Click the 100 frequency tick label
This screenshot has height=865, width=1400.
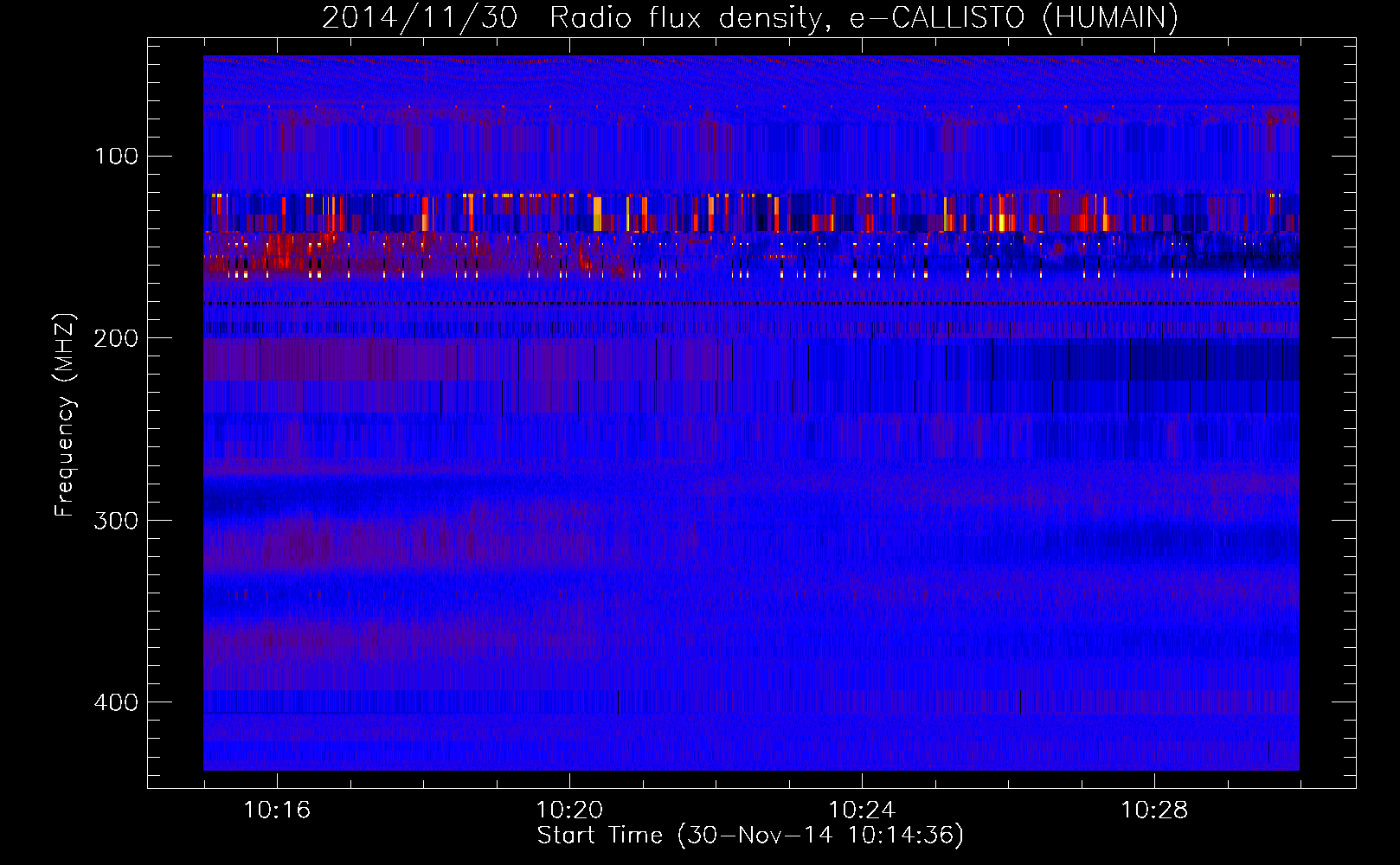(x=117, y=156)
